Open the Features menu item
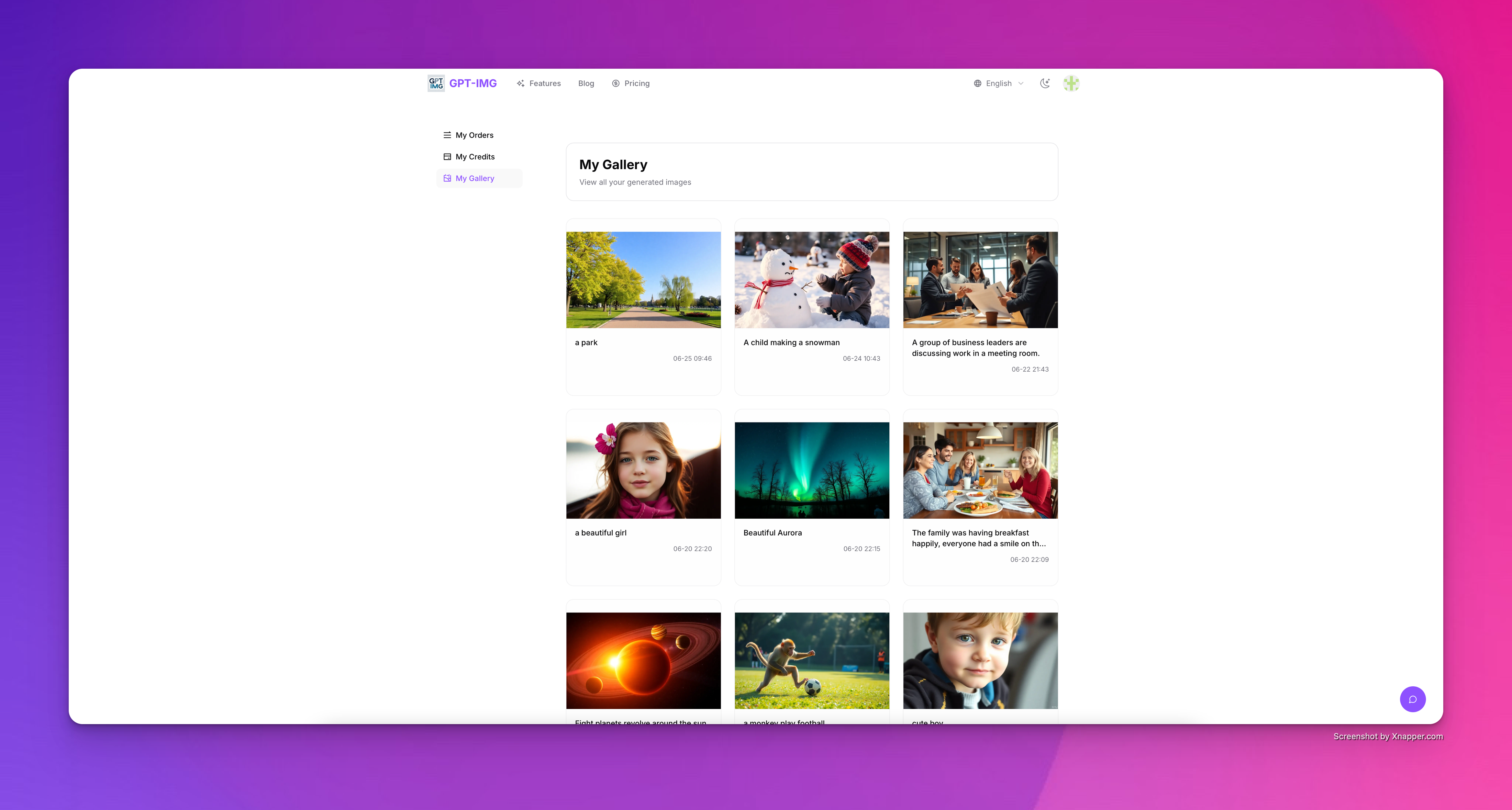This screenshot has width=1512, height=810. coord(538,83)
